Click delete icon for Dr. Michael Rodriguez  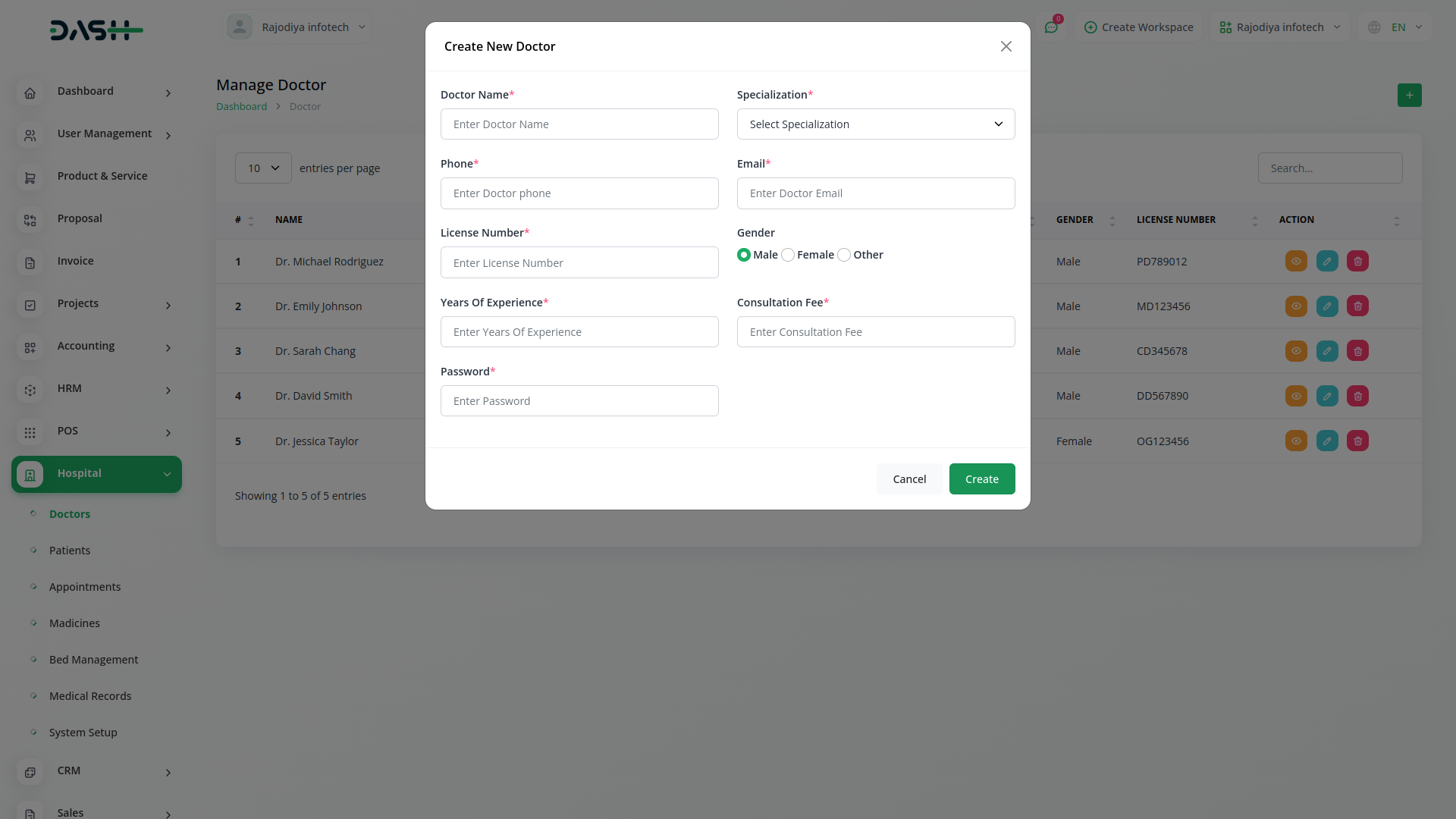[x=1357, y=262]
